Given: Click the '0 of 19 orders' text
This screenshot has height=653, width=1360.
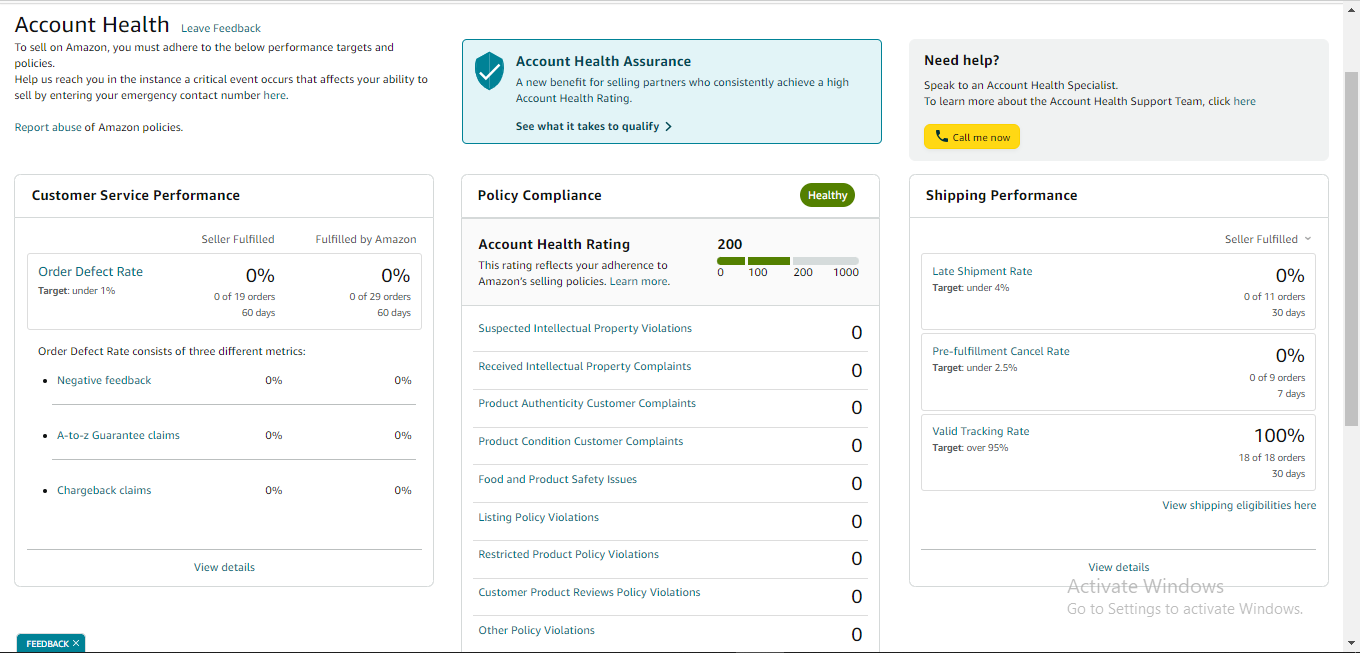Looking at the screenshot, I should (244, 297).
